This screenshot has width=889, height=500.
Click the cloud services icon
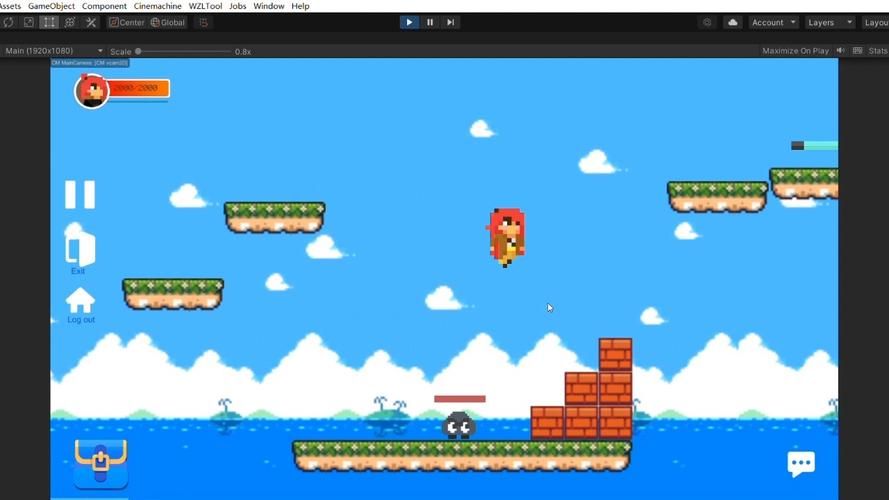pyautogui.click(x=733, y=22)
